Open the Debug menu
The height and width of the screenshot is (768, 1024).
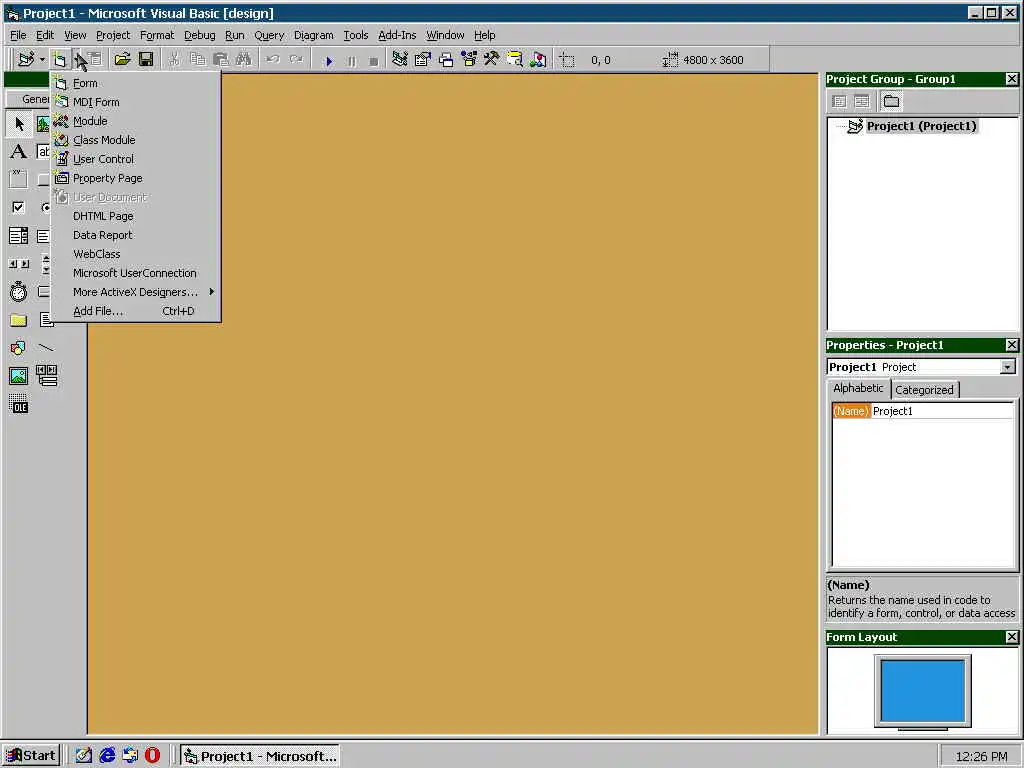pyautogui.click(x=199, y=35)
